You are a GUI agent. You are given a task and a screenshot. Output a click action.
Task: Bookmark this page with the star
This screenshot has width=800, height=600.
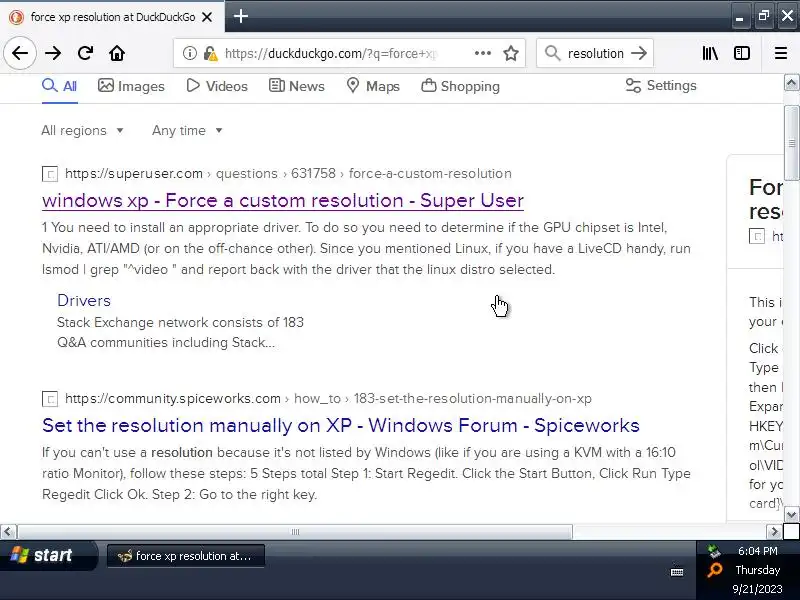(x=511, y=53)
